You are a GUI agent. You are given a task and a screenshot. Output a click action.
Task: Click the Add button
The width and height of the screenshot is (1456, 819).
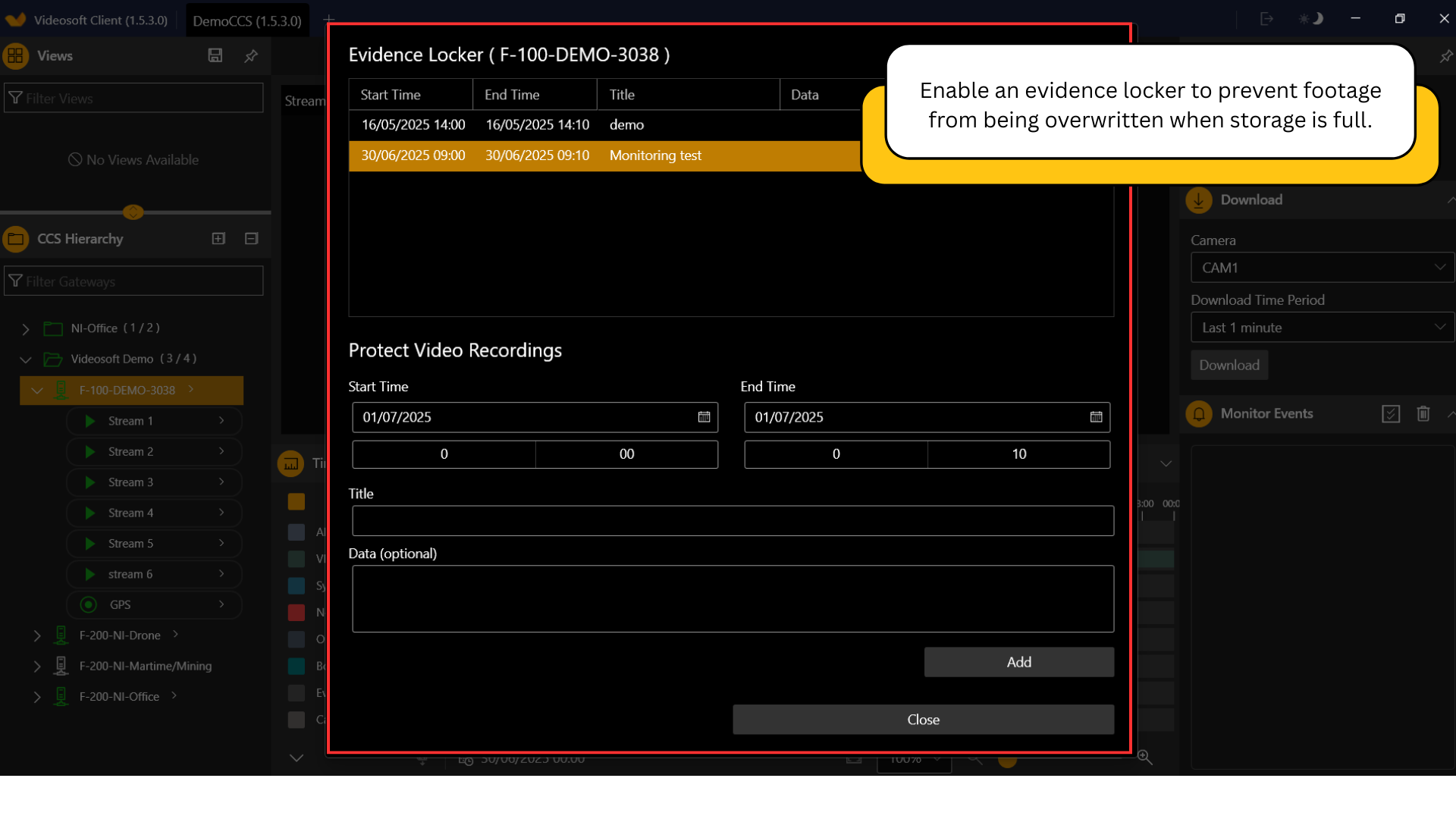click(1018, 662)
